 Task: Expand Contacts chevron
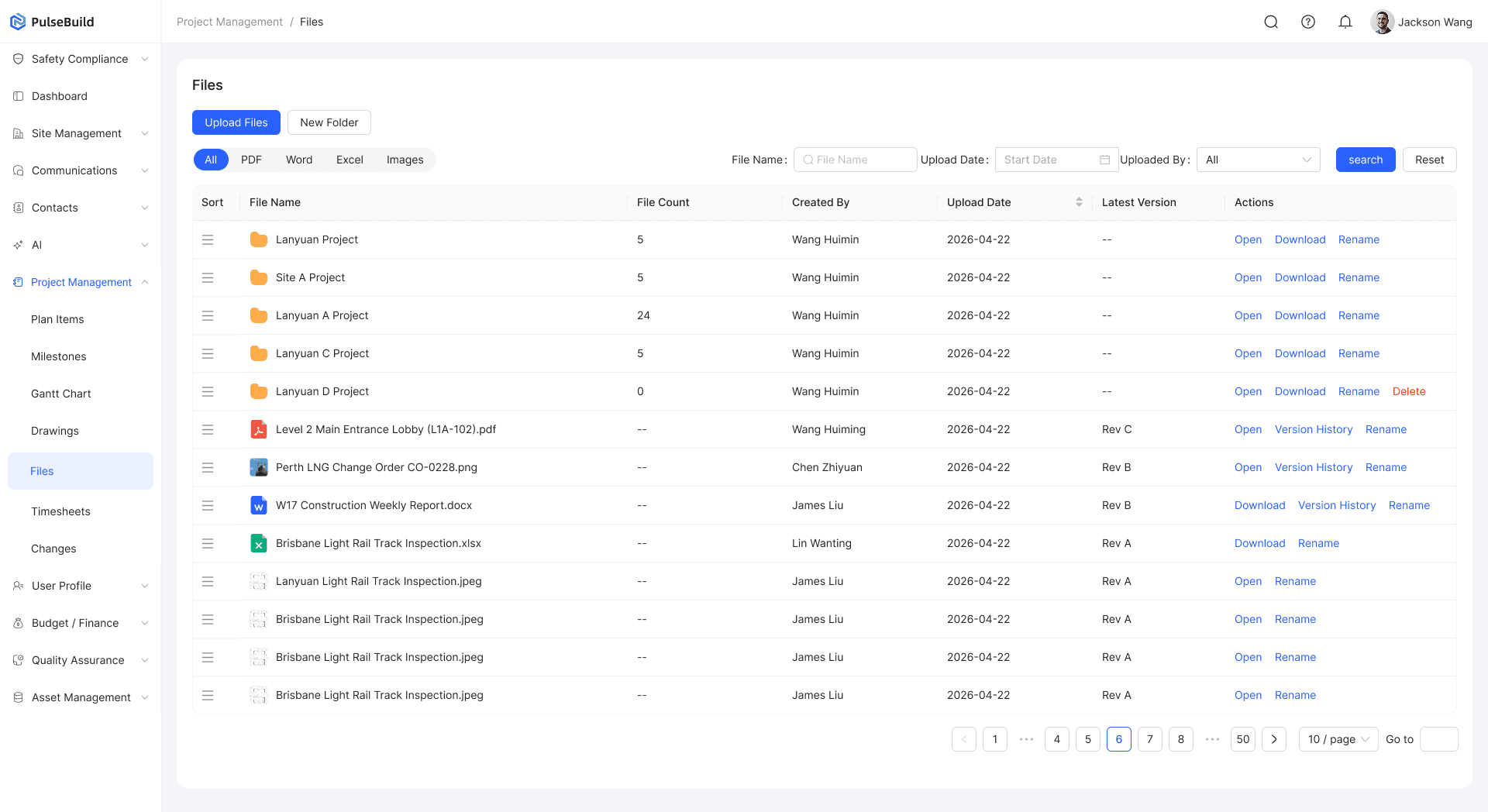tap(145, 208)
